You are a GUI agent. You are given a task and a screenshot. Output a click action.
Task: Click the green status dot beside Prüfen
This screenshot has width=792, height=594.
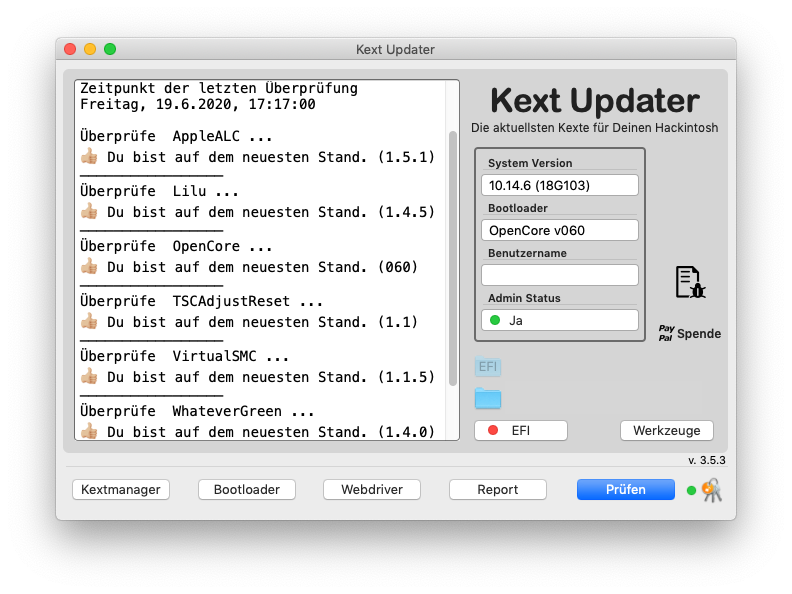click(691, 490)
